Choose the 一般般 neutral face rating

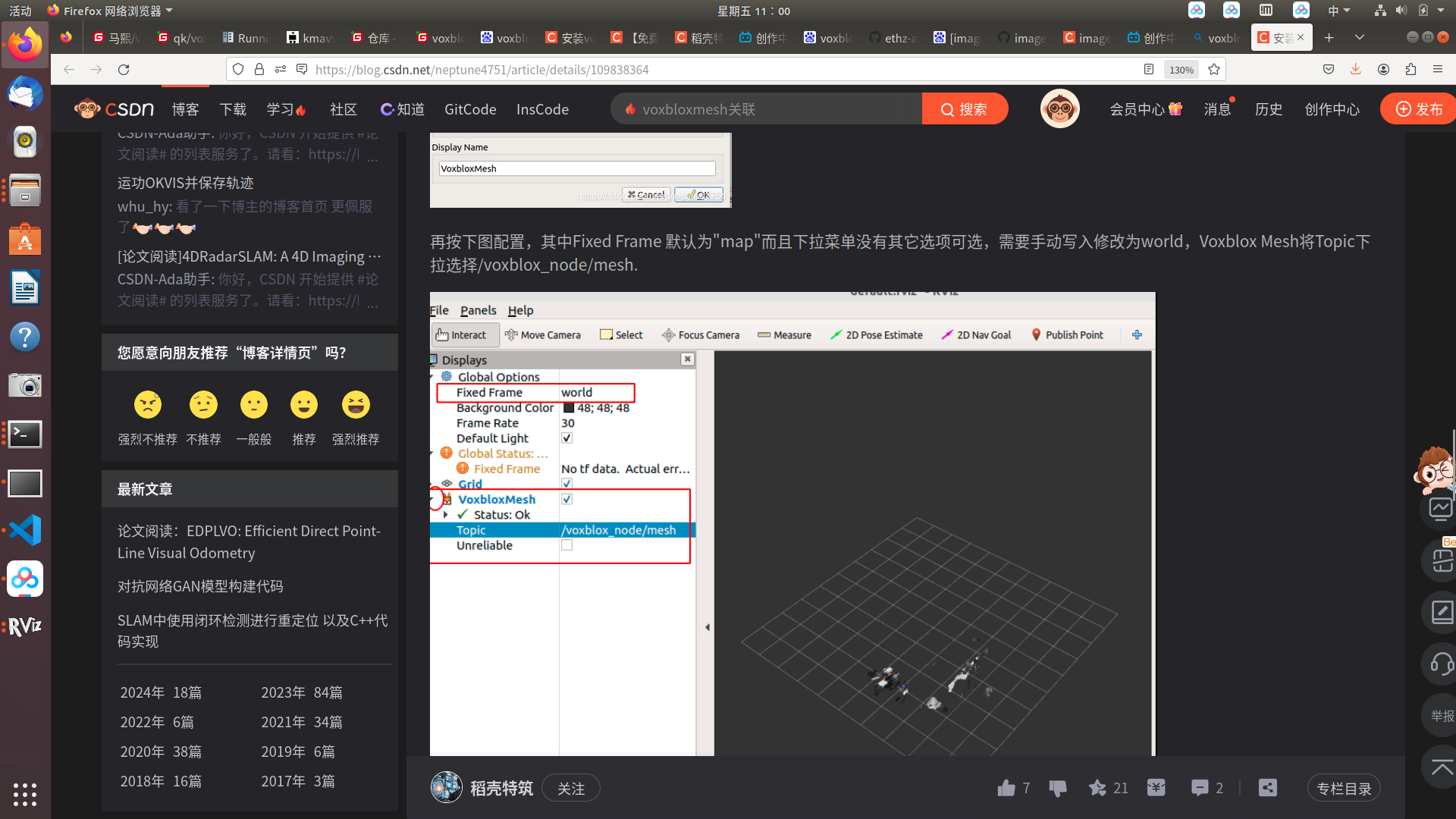253,405
